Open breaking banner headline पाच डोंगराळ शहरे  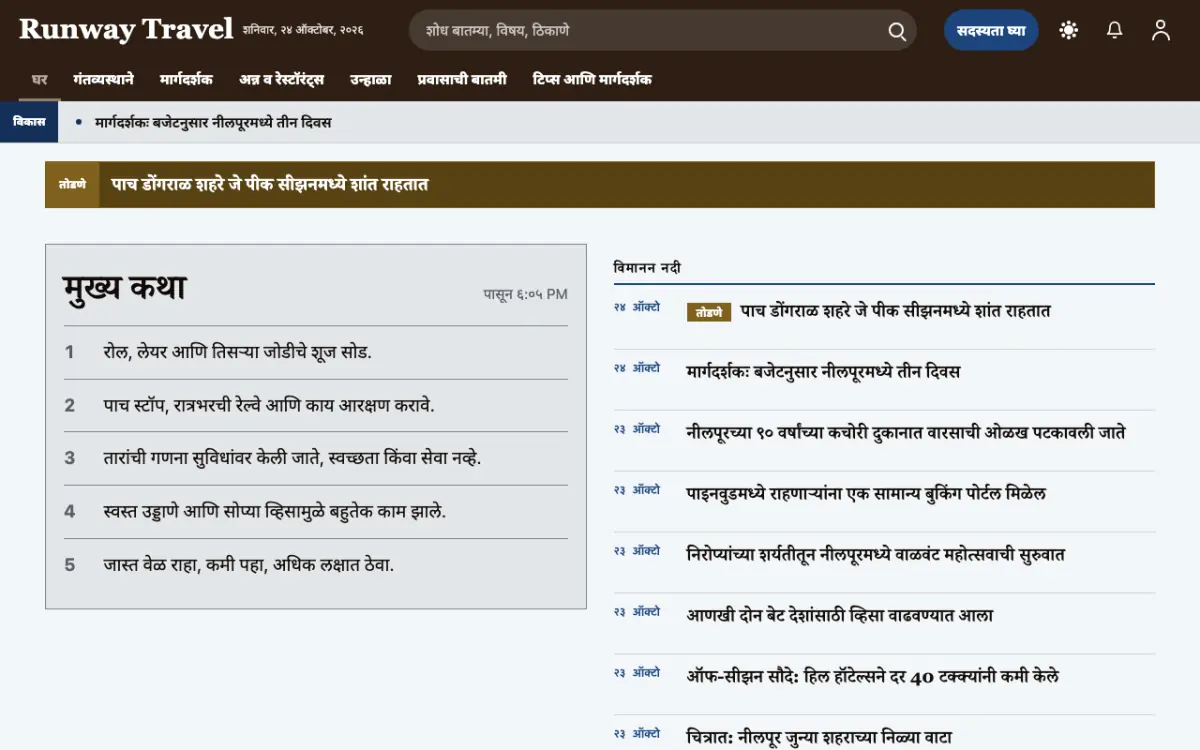coord(270,184)
